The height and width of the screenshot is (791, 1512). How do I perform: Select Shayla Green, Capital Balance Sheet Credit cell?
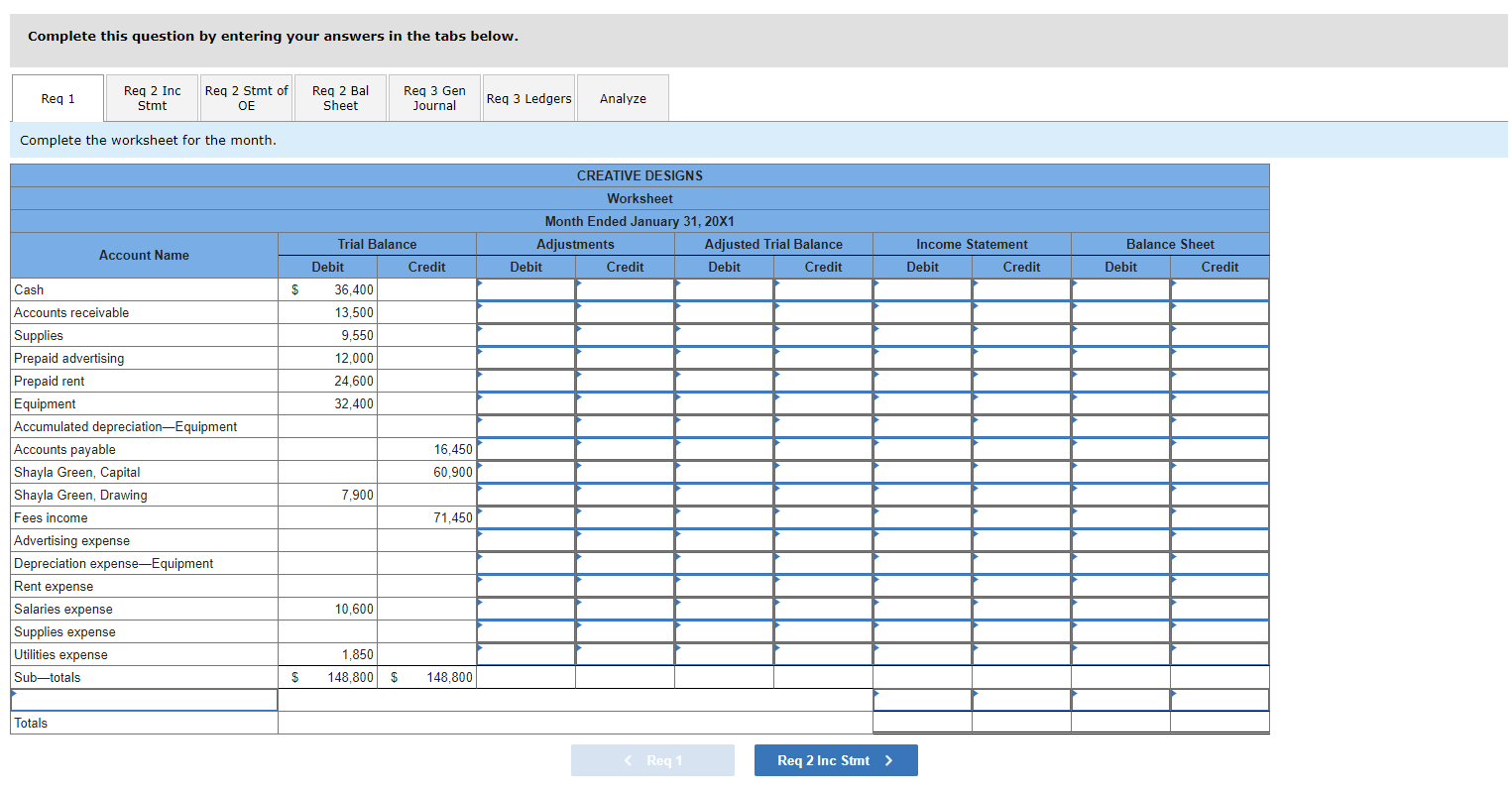(x=1220, y=472)
